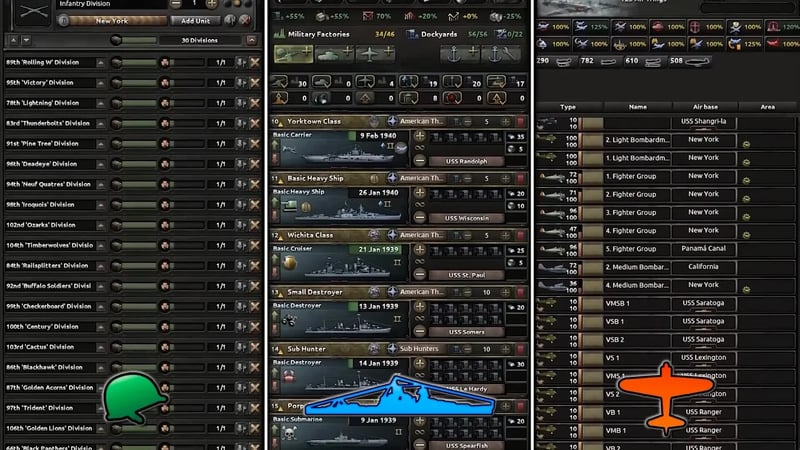800x450 pixels.
Task: Remove 98th 'Iroquois' Division with X
Action: [x=255, y=205]
